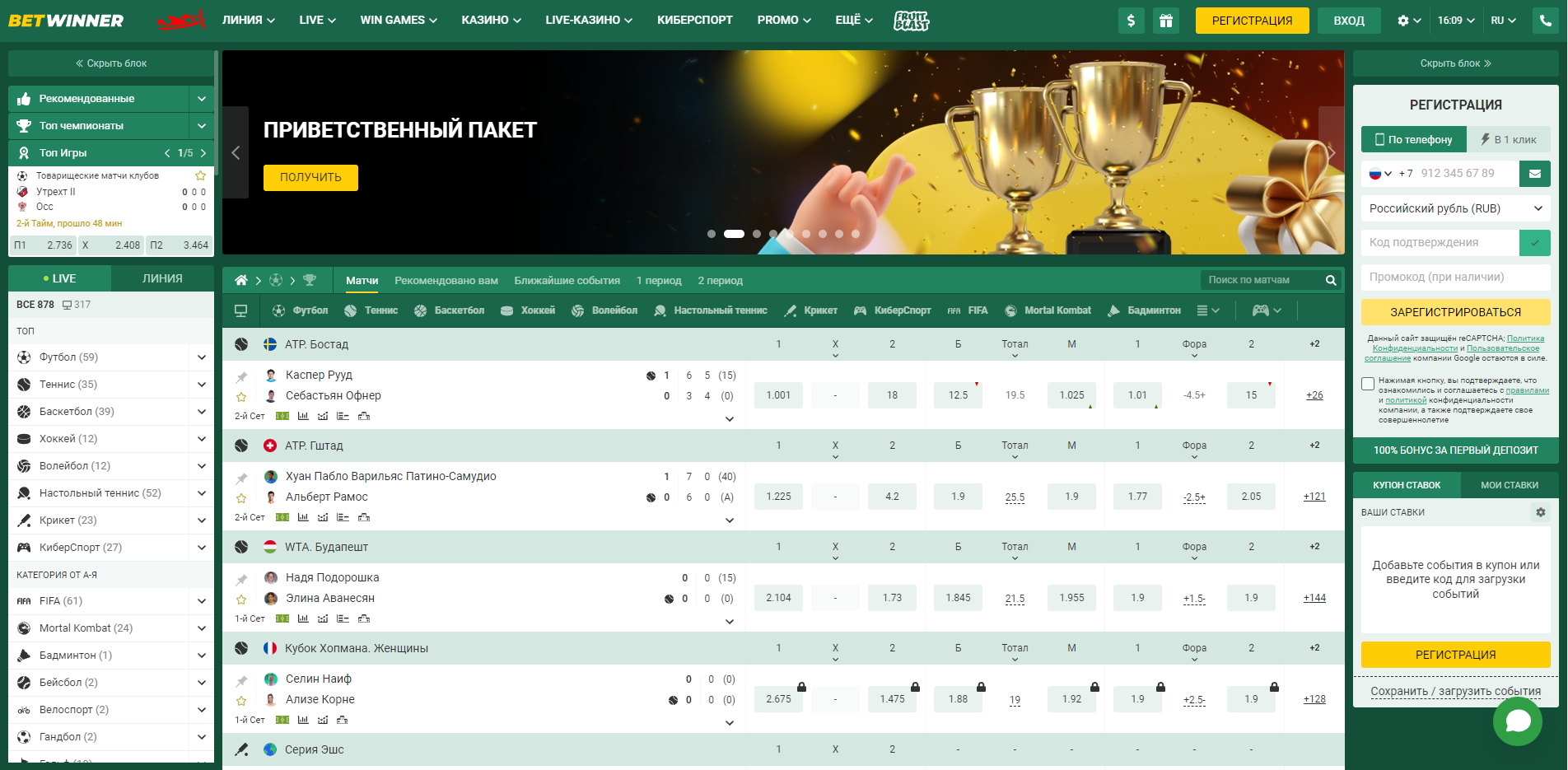Favorite the Товарищеские матчи клубов game
The image size is (1568, 770).
(x=200, y=175)
